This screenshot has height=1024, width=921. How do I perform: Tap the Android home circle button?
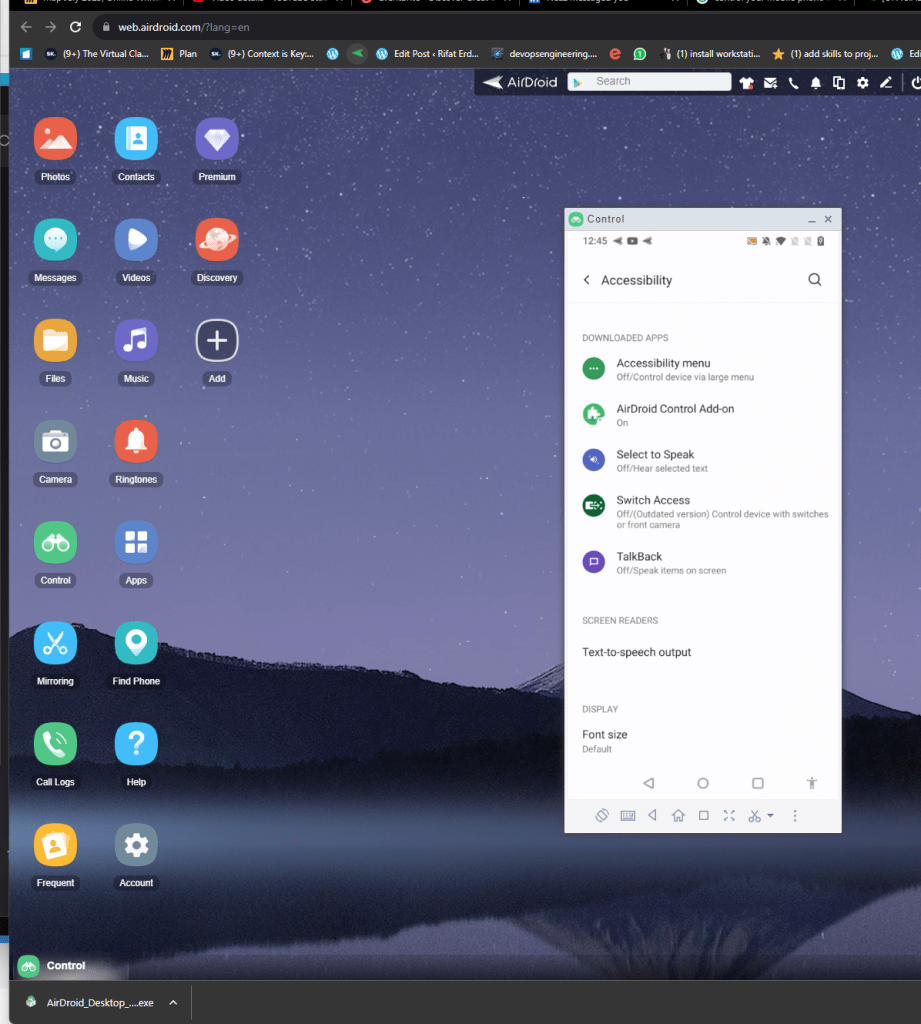pos(703,783)
